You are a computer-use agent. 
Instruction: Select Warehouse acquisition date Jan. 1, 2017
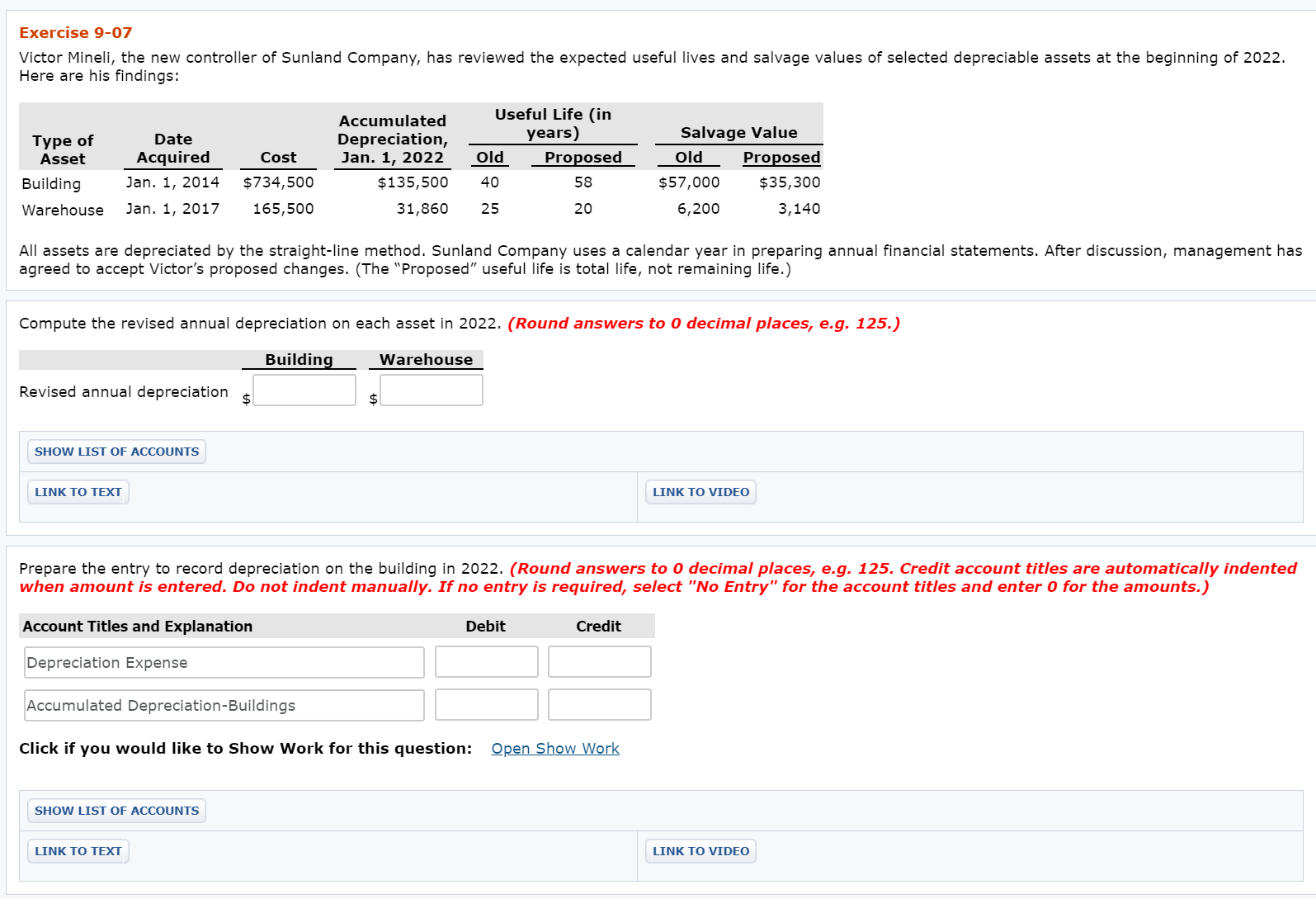click(172, 209)
